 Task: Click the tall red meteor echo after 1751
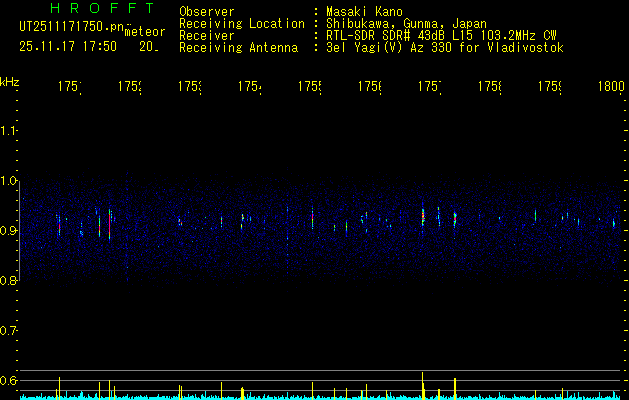tap(109, 224)
